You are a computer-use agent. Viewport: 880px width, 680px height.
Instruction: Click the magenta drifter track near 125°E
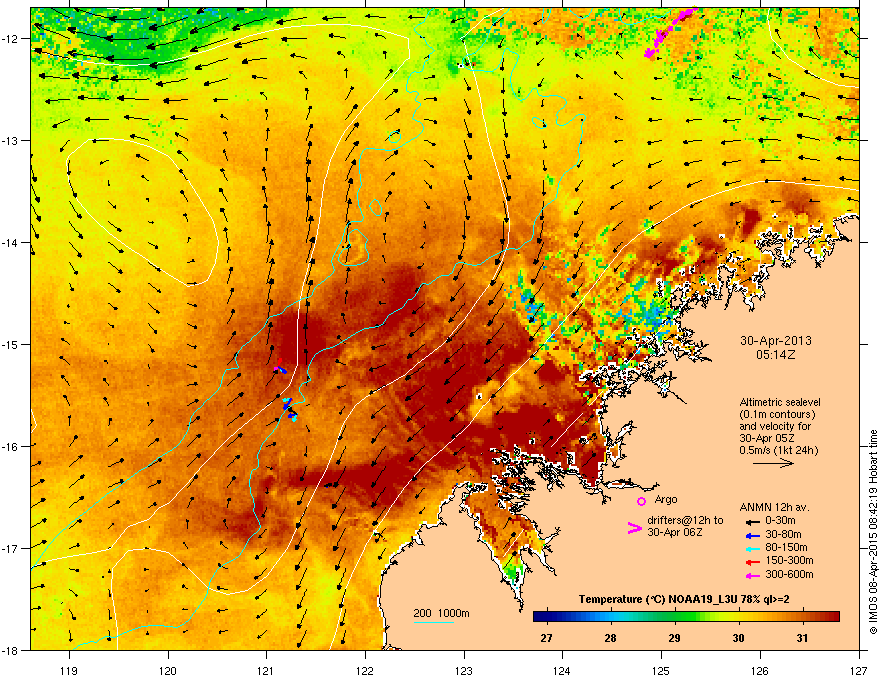click(670, 31)
